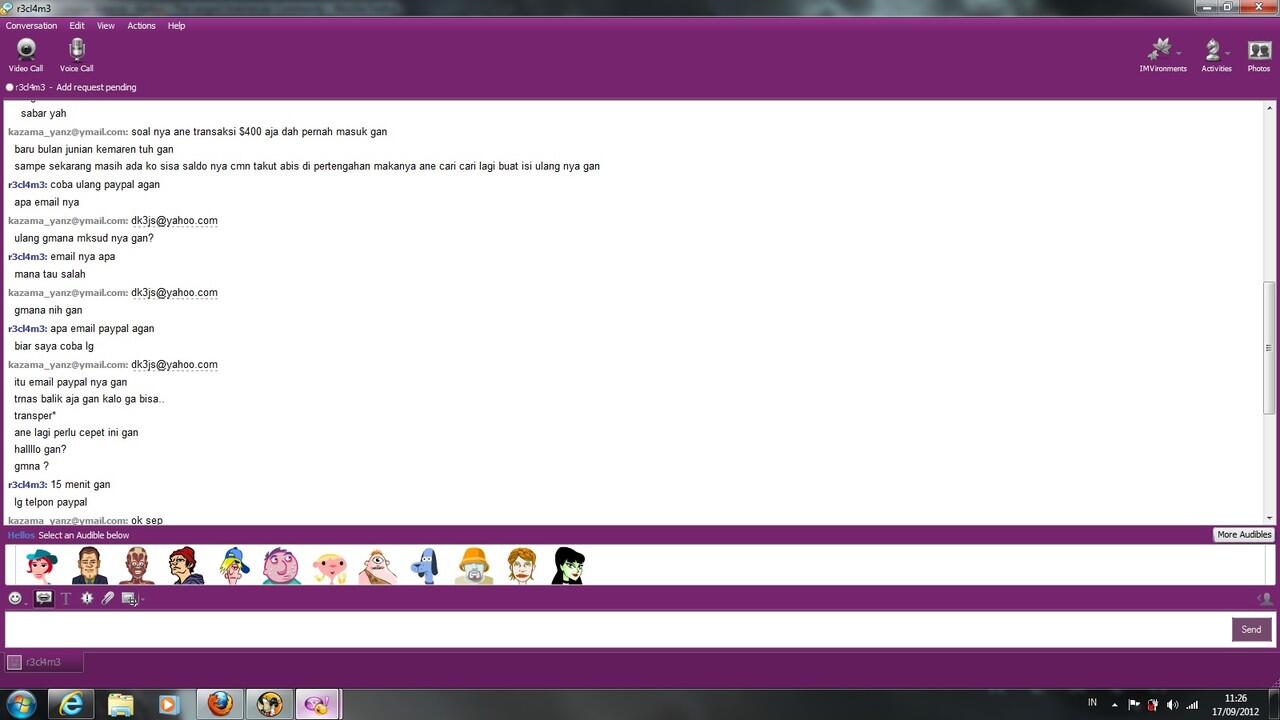
Task: Open the volume control in system tray
Action: pos(1172,705)
